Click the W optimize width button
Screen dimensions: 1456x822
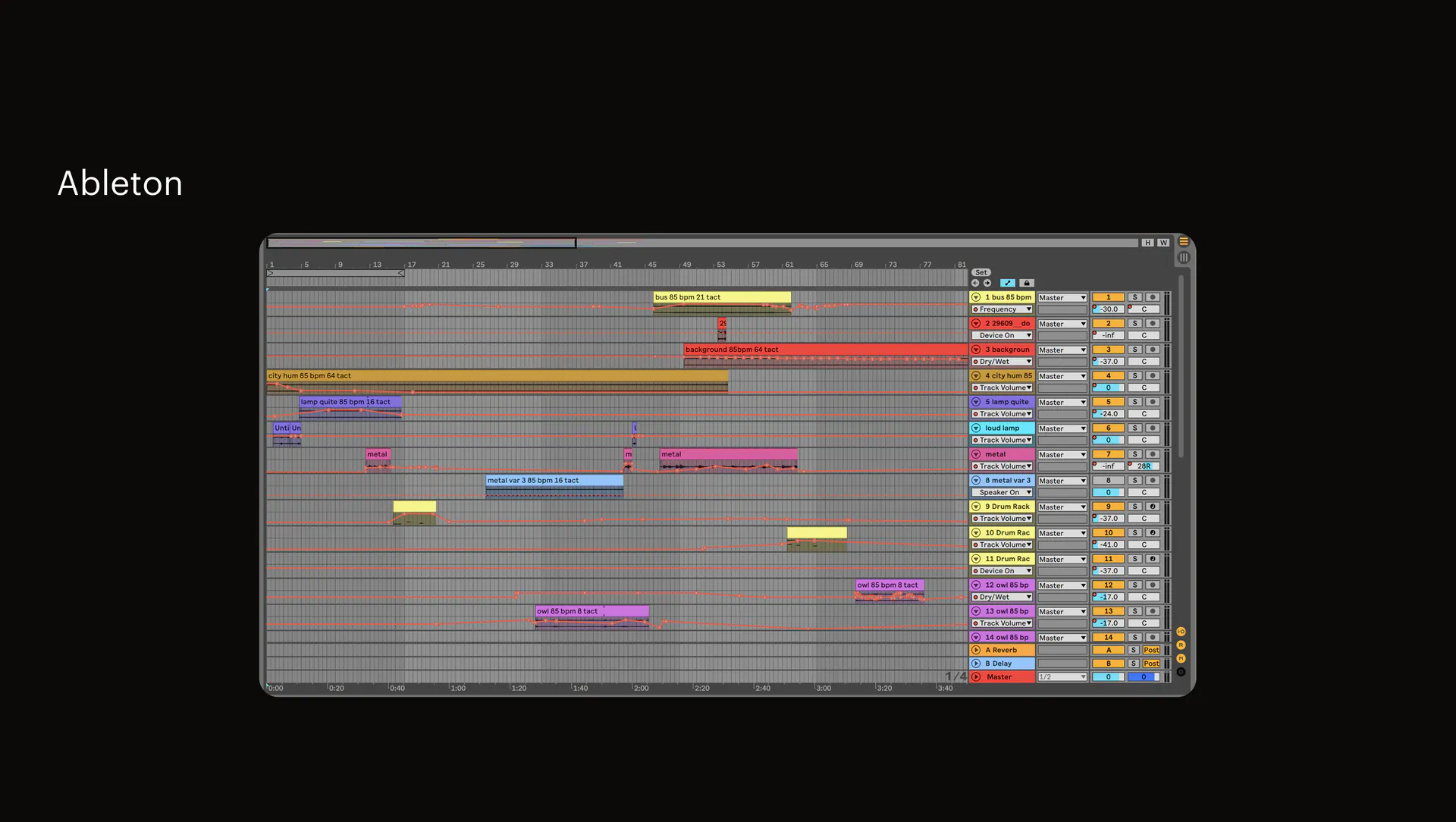point(1163,243)
